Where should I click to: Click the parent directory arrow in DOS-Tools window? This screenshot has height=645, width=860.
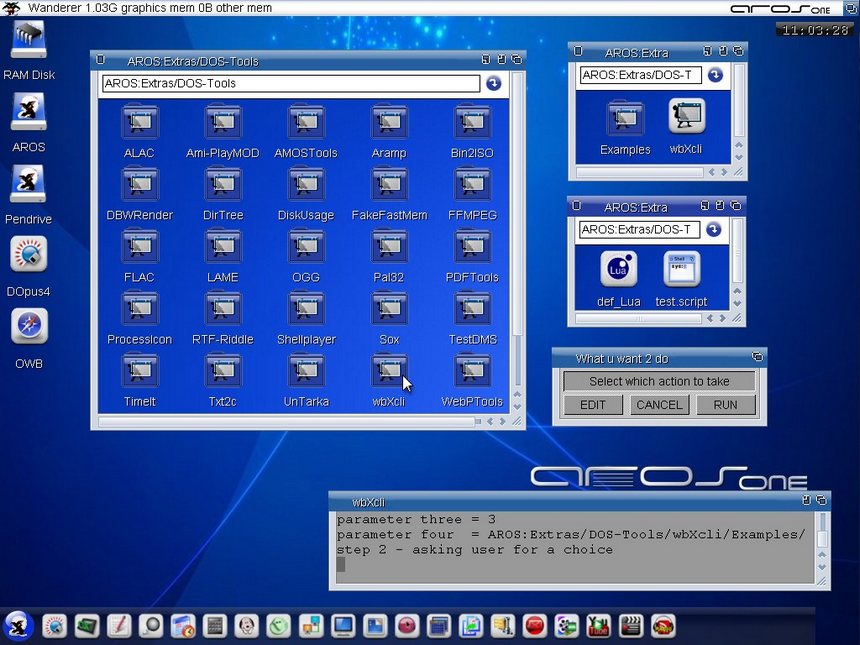pos(494,84)
